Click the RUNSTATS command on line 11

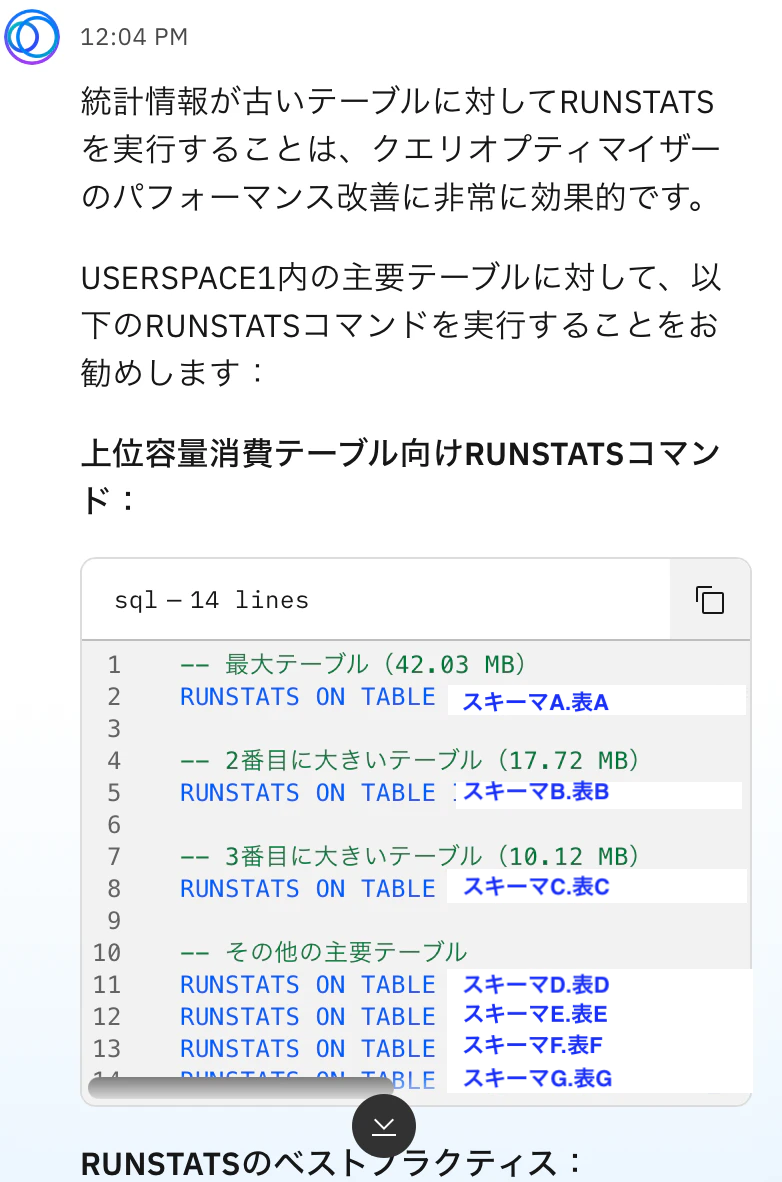pyautogui.click(x=305, y=985)
